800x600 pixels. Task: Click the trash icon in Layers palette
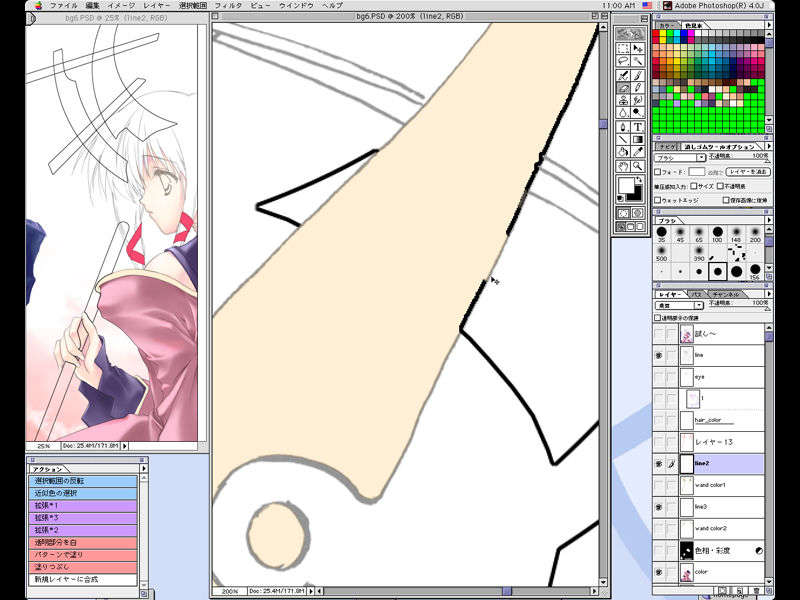tap(756, 590)
